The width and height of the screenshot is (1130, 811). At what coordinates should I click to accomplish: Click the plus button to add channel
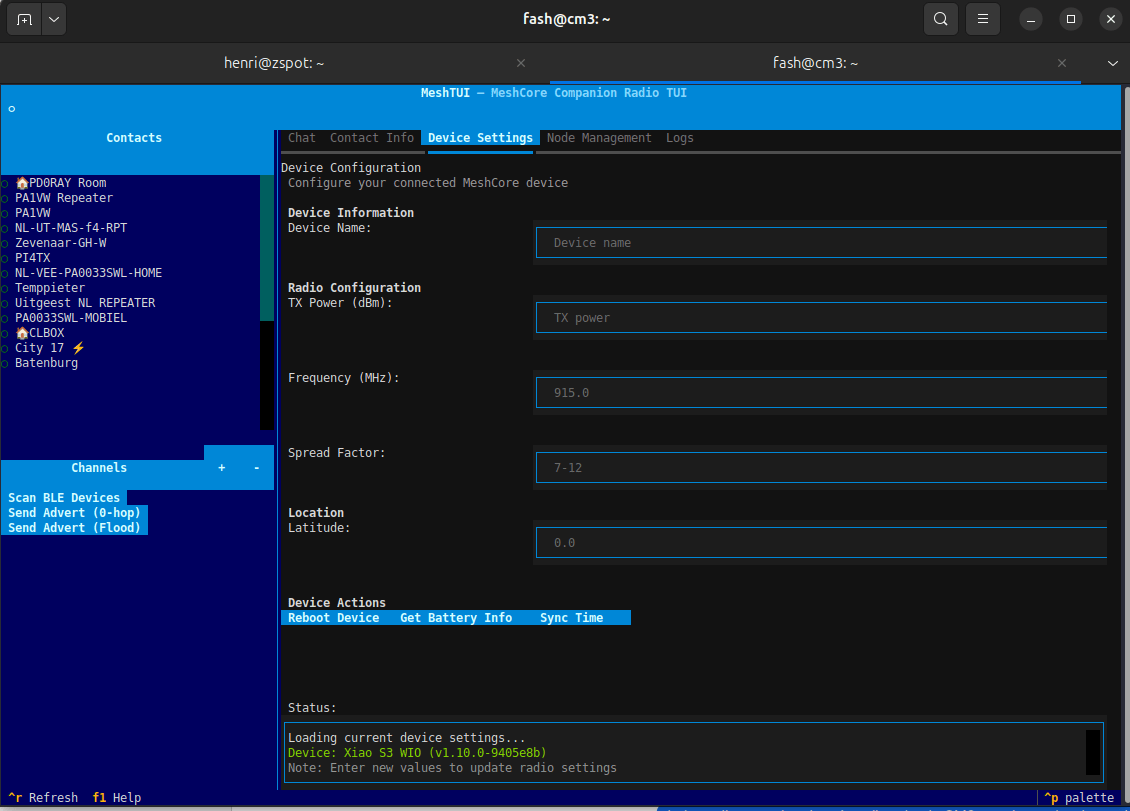pyautogui.click(x=221, y=468)
